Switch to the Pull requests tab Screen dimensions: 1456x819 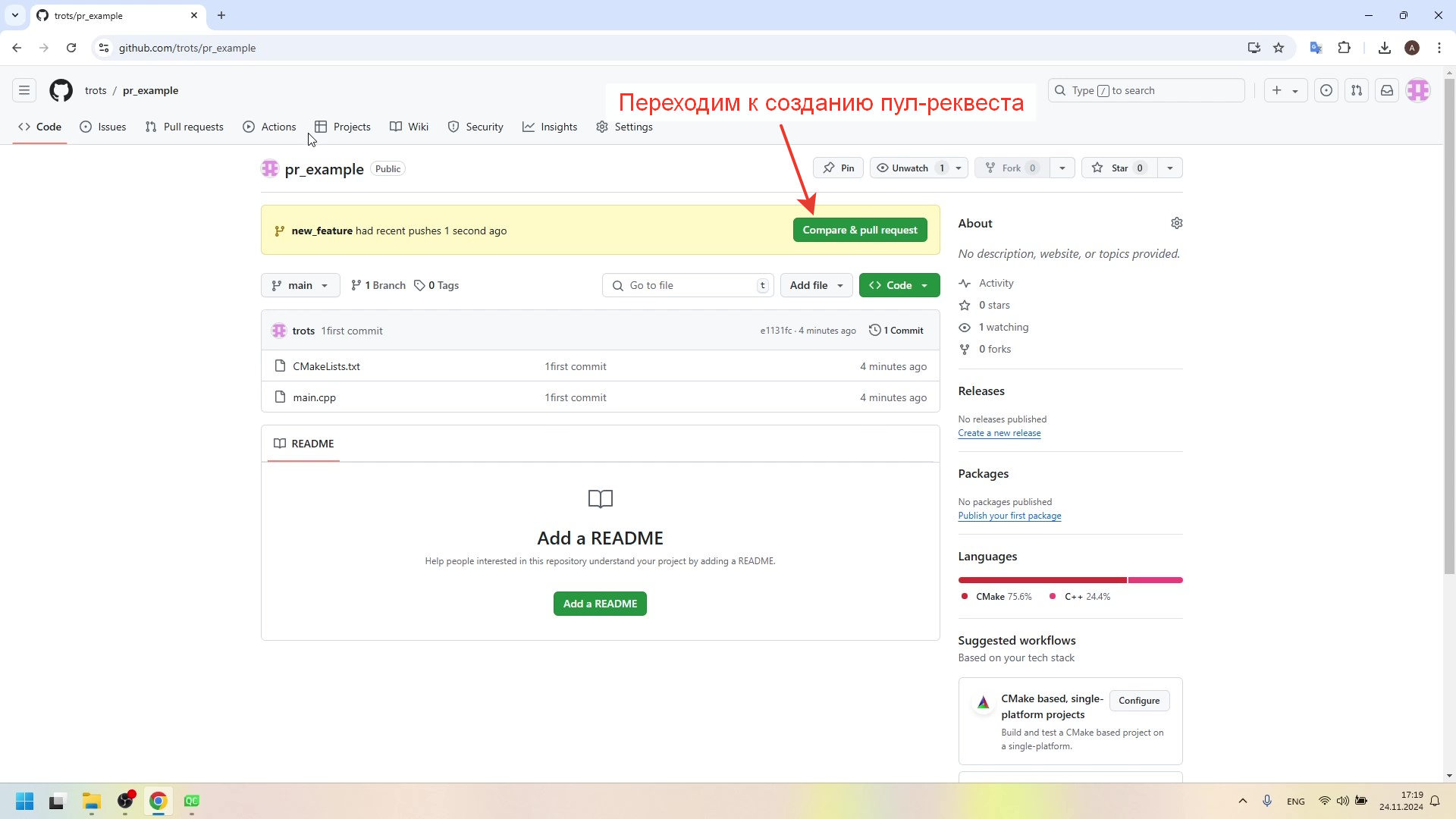pyautogui.click(x=184, y=127)
